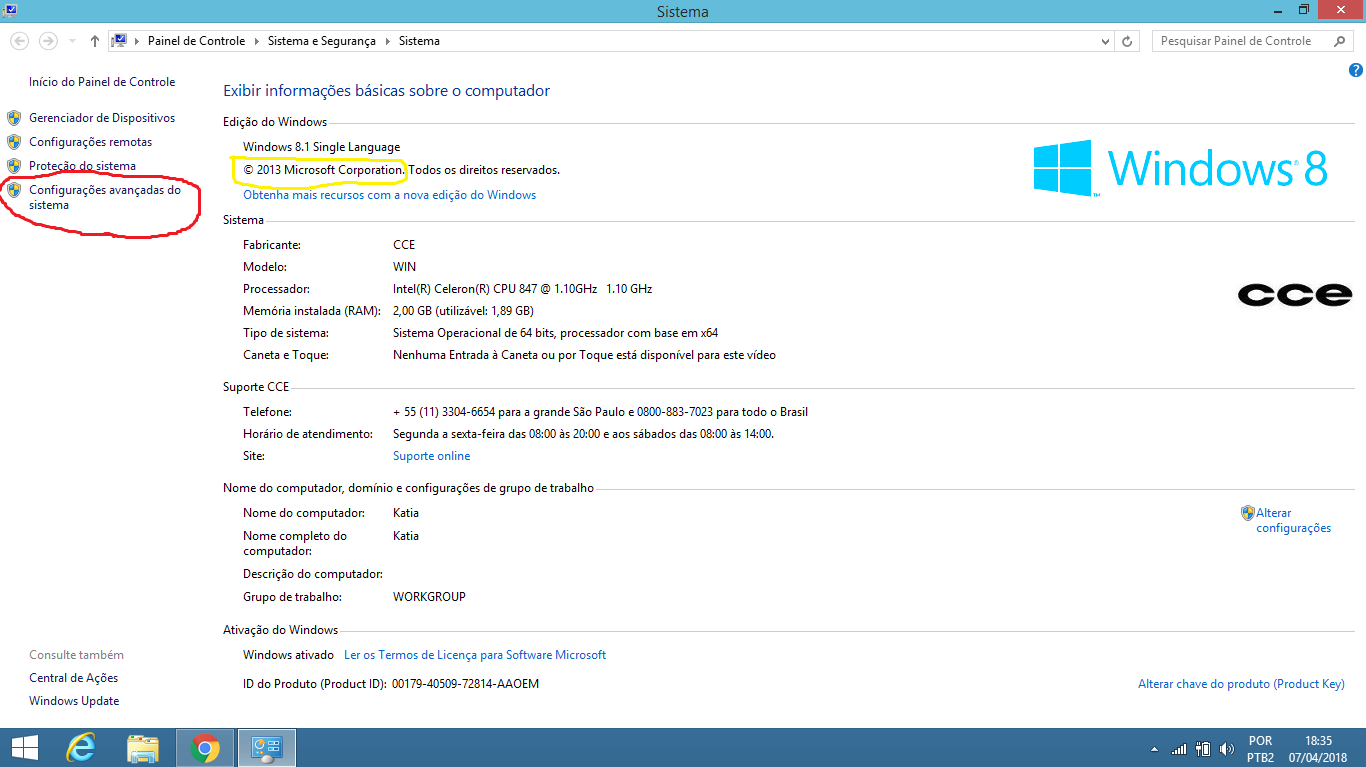Image resolution: width=1366 pixels, height=767 pixels.
Task: Launch Internet Explorer from the taskbar
Action: 81,747
